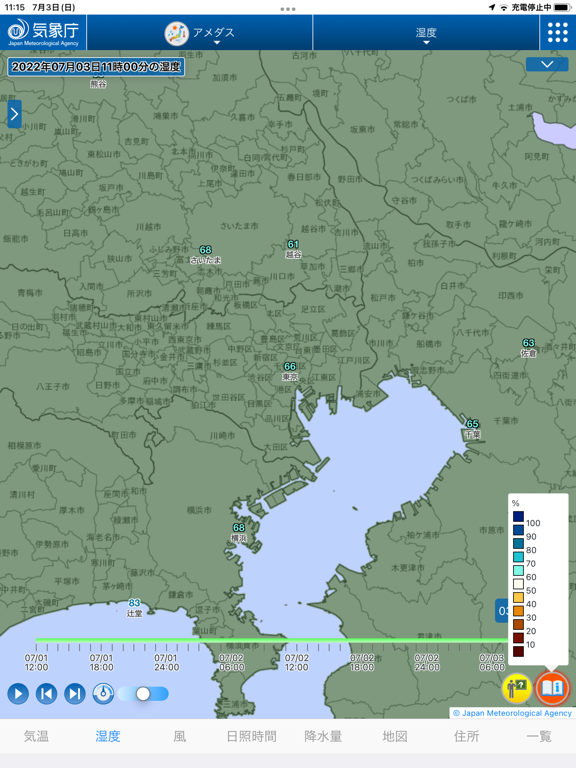Select the 横浜 station value 68
This screenshot has height=768, width=576.
[x=239, y=528]
